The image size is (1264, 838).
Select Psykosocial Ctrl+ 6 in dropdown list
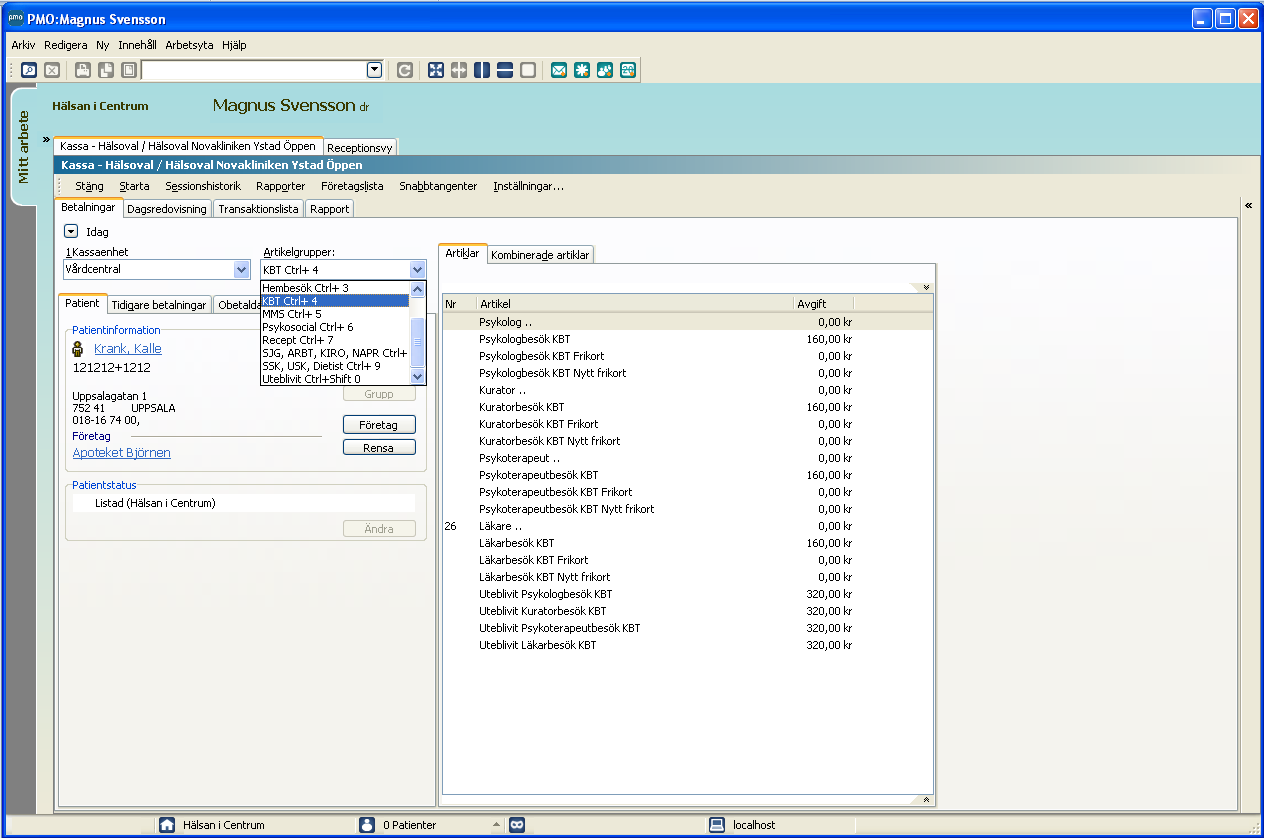(x=335, y=327)
